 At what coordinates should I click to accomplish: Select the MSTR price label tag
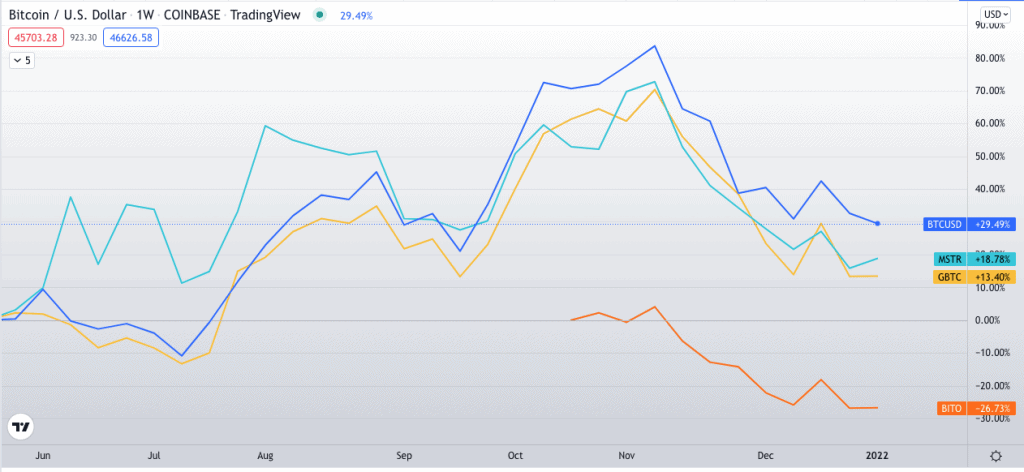coord(949,259)
